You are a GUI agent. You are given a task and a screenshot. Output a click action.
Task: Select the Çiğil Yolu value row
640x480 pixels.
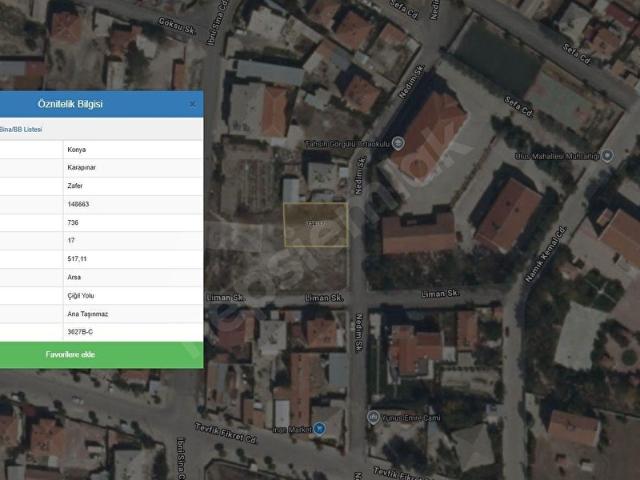point(133,296)
